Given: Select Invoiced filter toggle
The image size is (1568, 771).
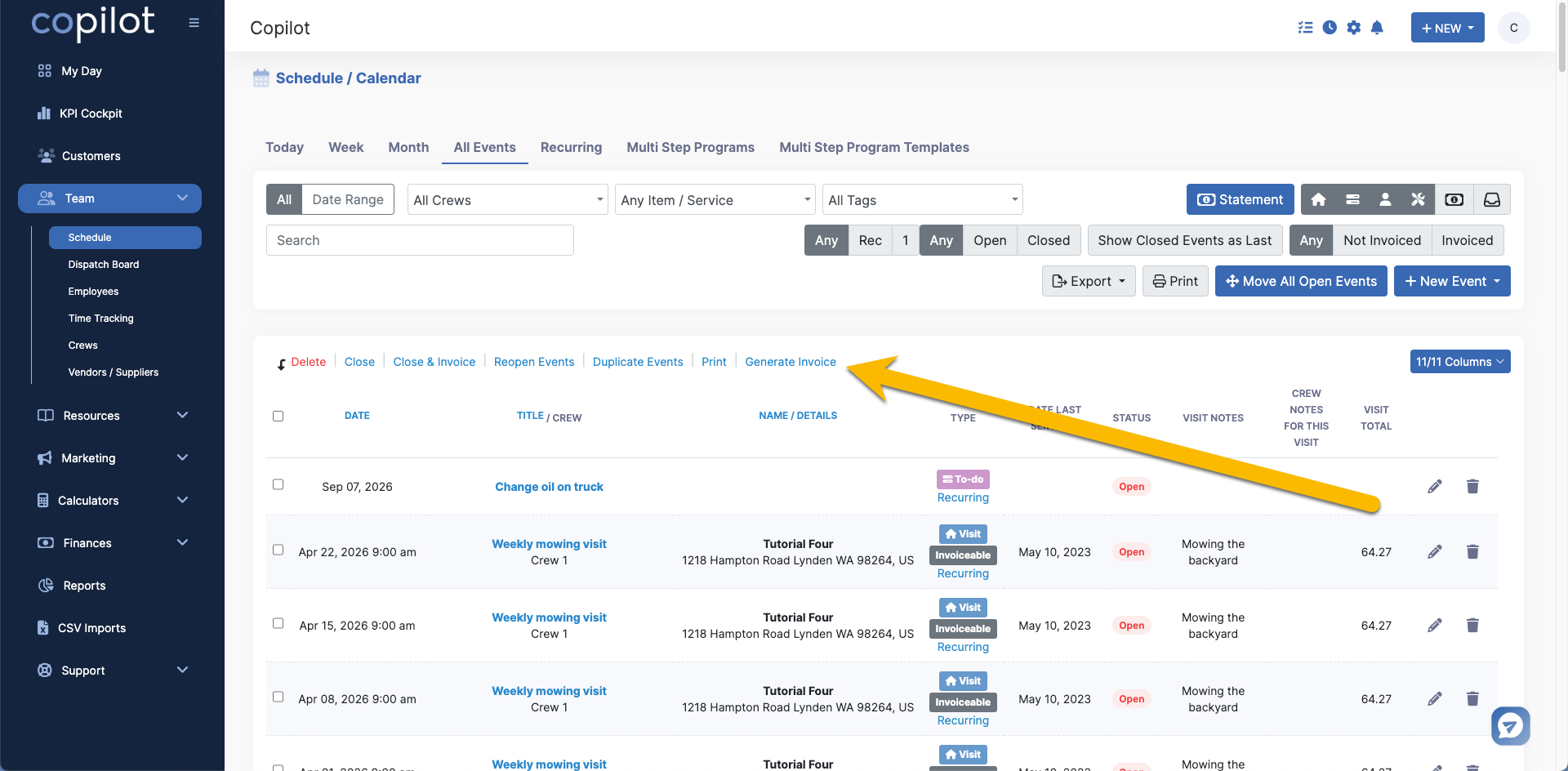Looking at the screenshot, I should (x=1467, y=240).
